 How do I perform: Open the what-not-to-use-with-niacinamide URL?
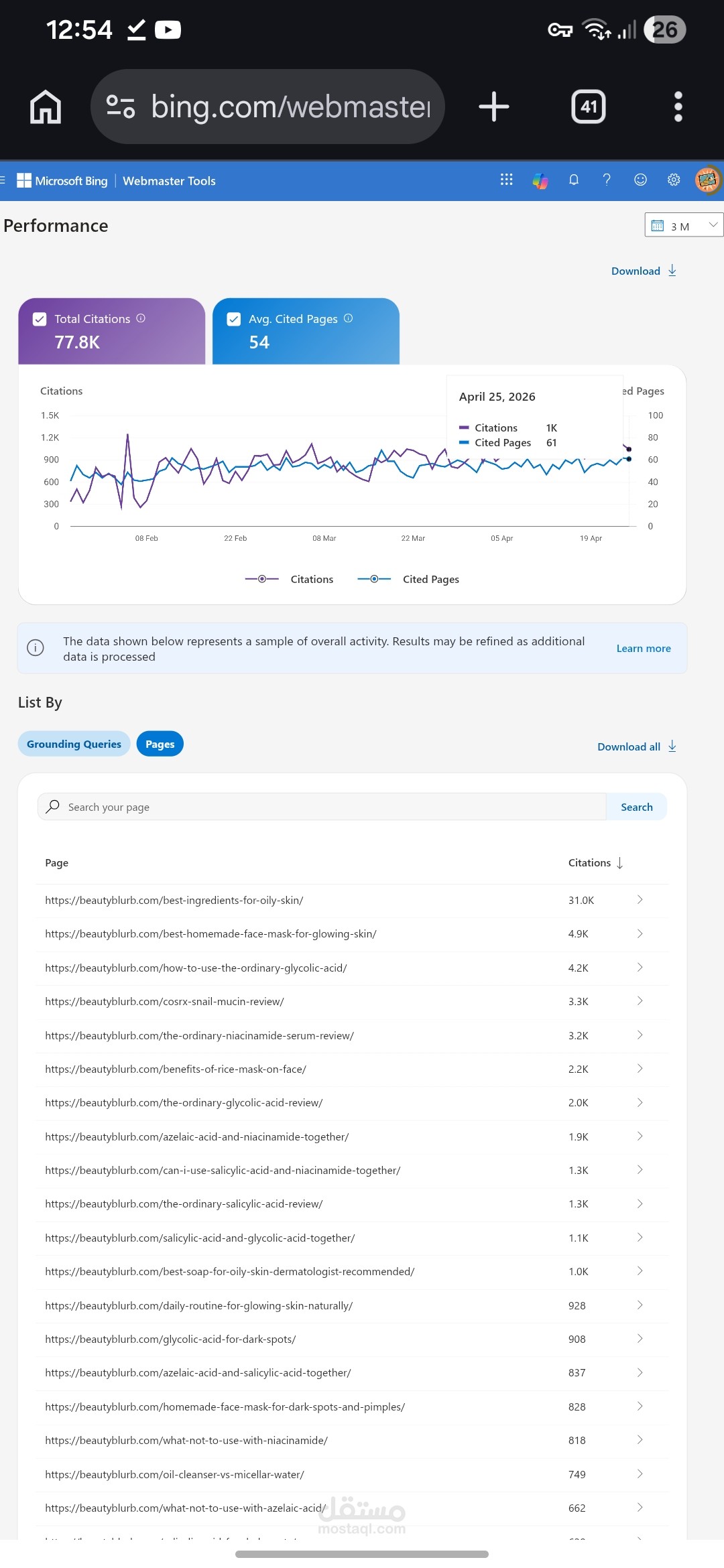click(186, 1440)
